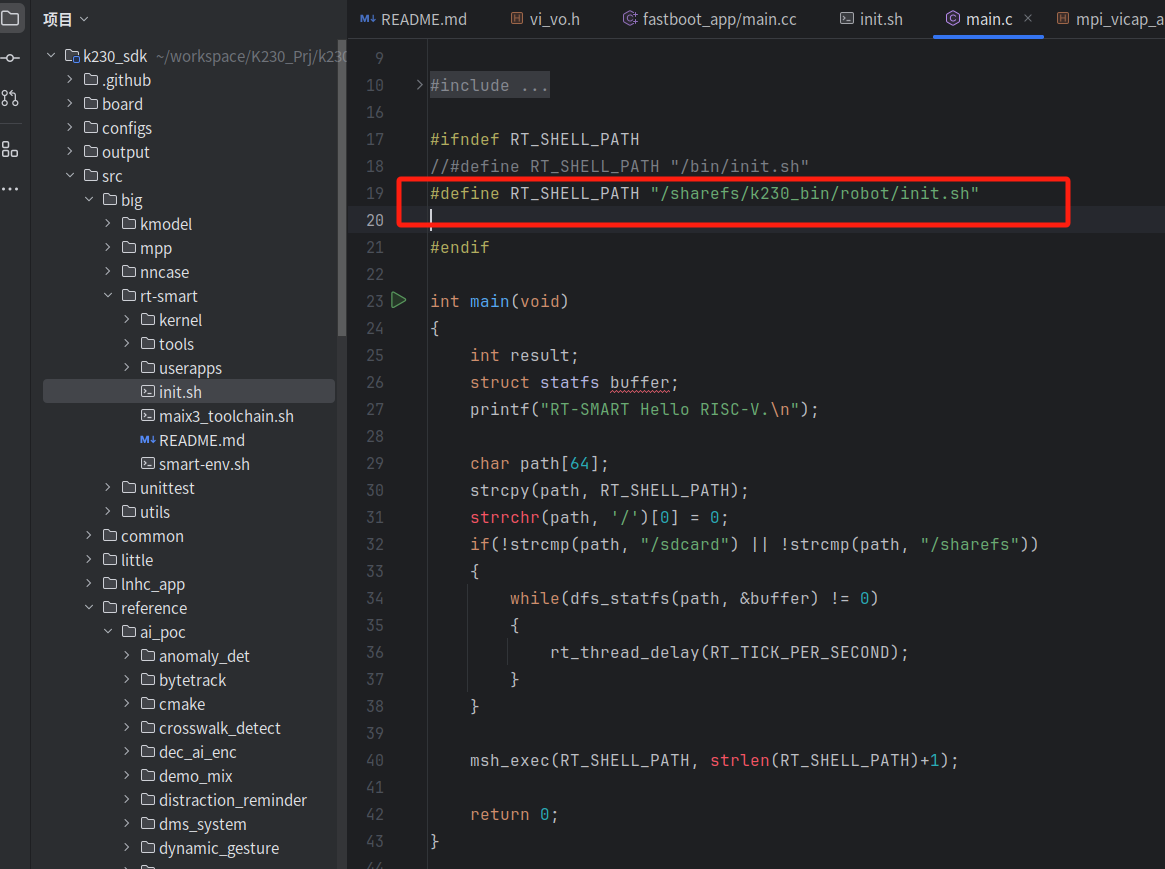
Task: Open the Commit tool window icon
Action: pyautogui.click(x=10, y=58)
